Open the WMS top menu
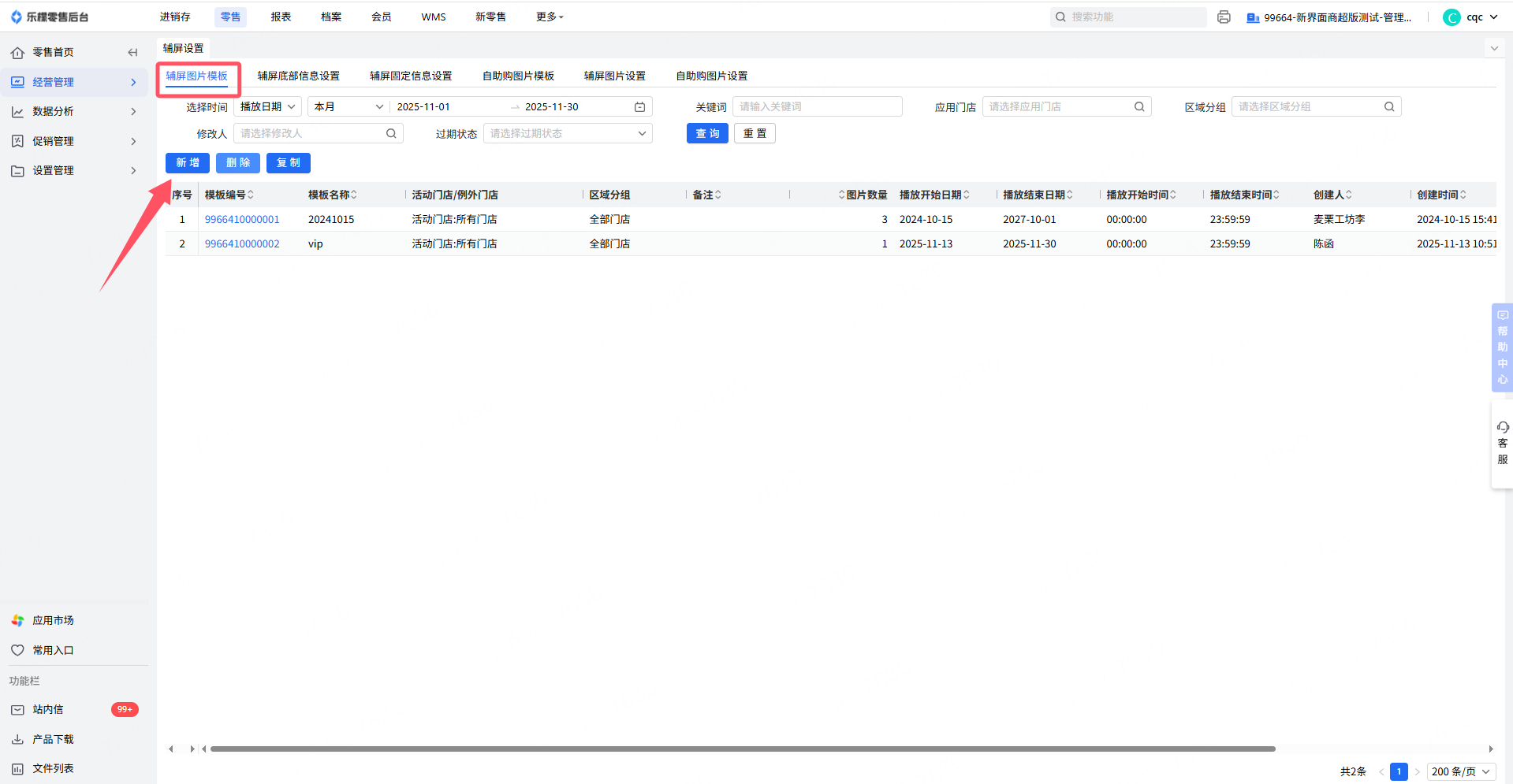Screen dimensions: 1513x784 pos(434,17)
